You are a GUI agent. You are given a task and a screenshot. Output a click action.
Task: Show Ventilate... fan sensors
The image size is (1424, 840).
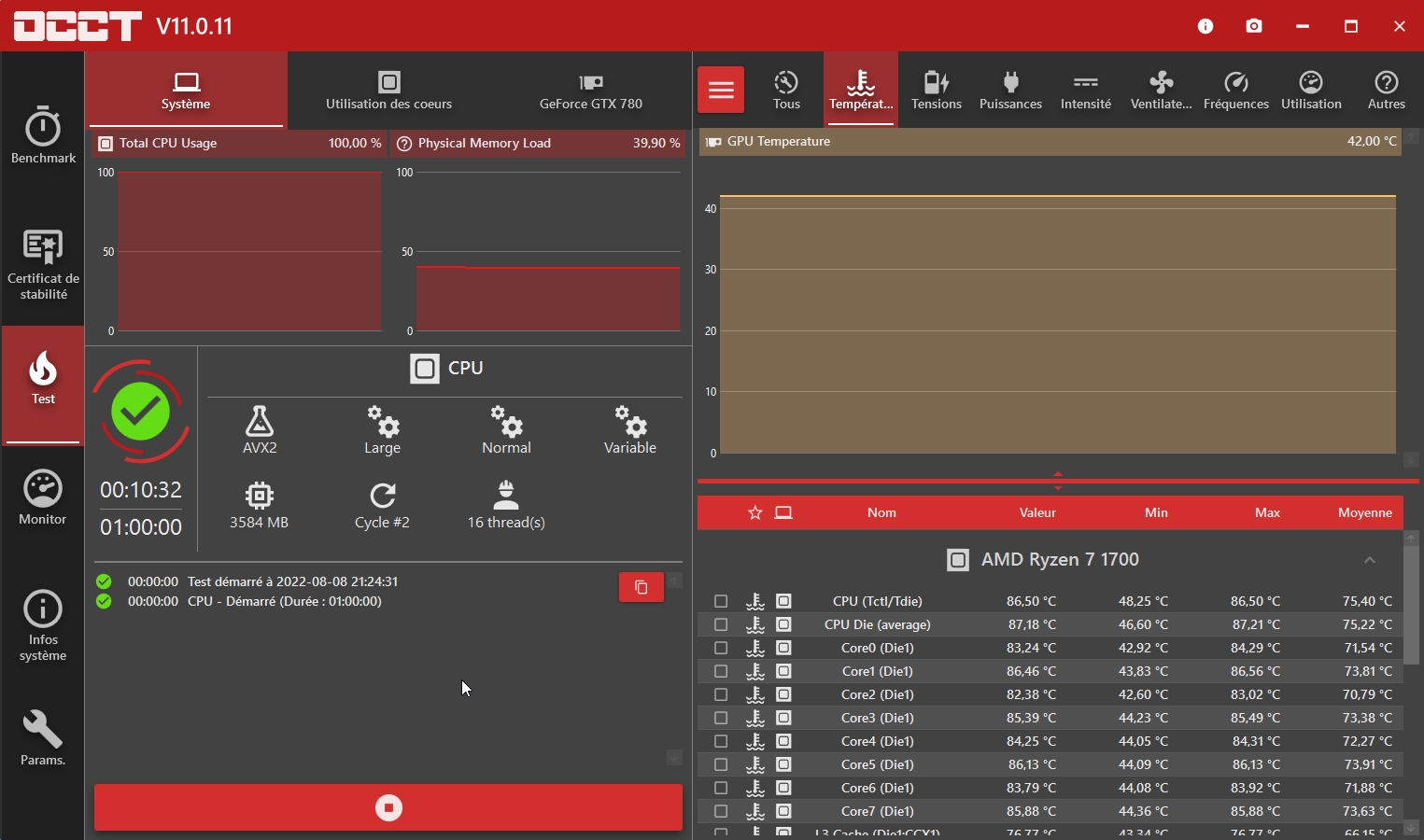point(1162,90)
